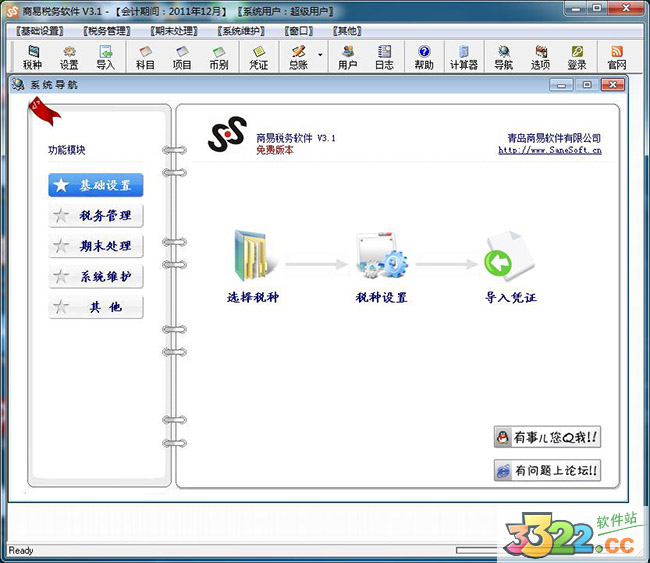Click the 导入凭证 text label

[x=511, y=297]
